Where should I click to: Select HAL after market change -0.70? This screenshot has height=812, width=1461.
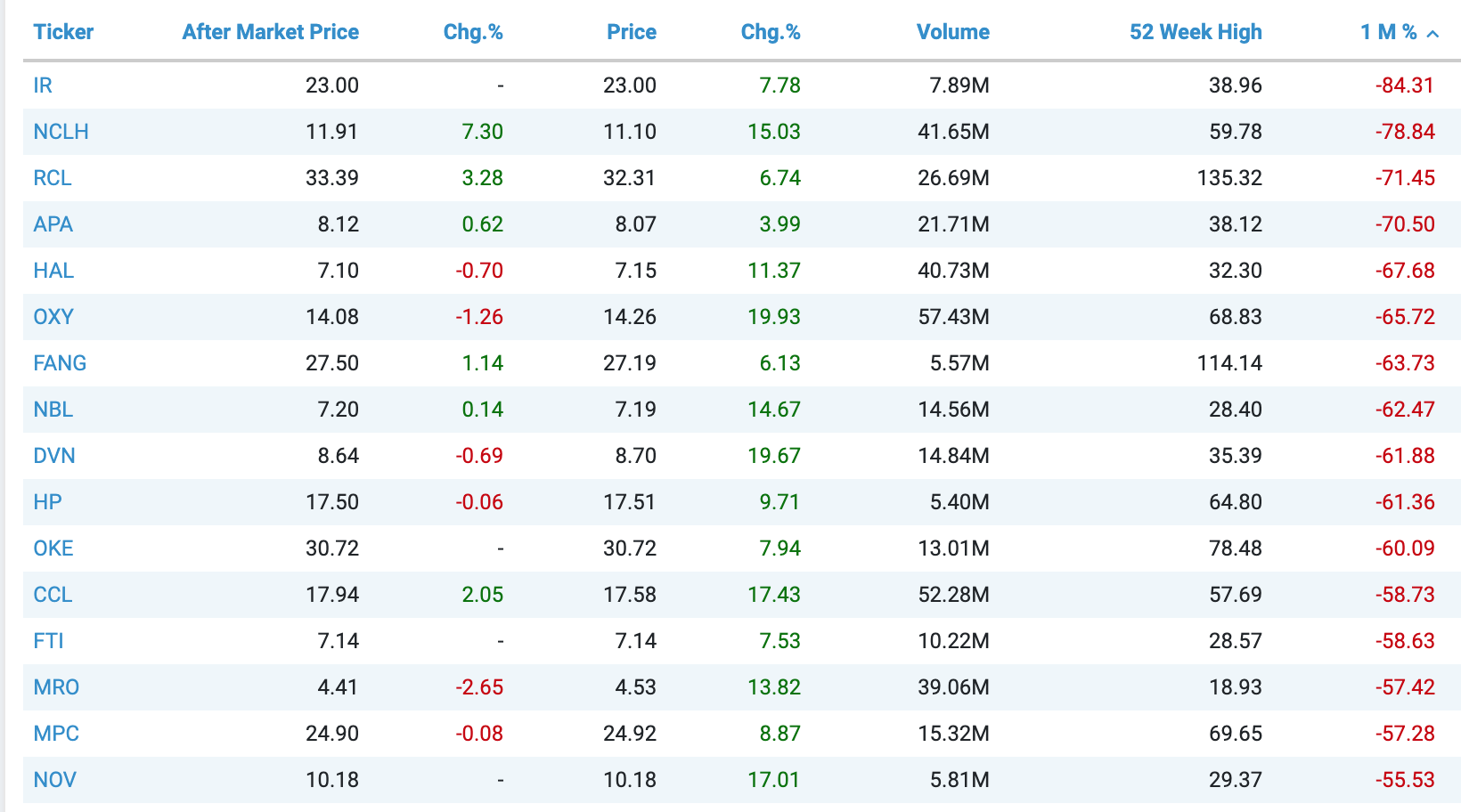(479, 271)
